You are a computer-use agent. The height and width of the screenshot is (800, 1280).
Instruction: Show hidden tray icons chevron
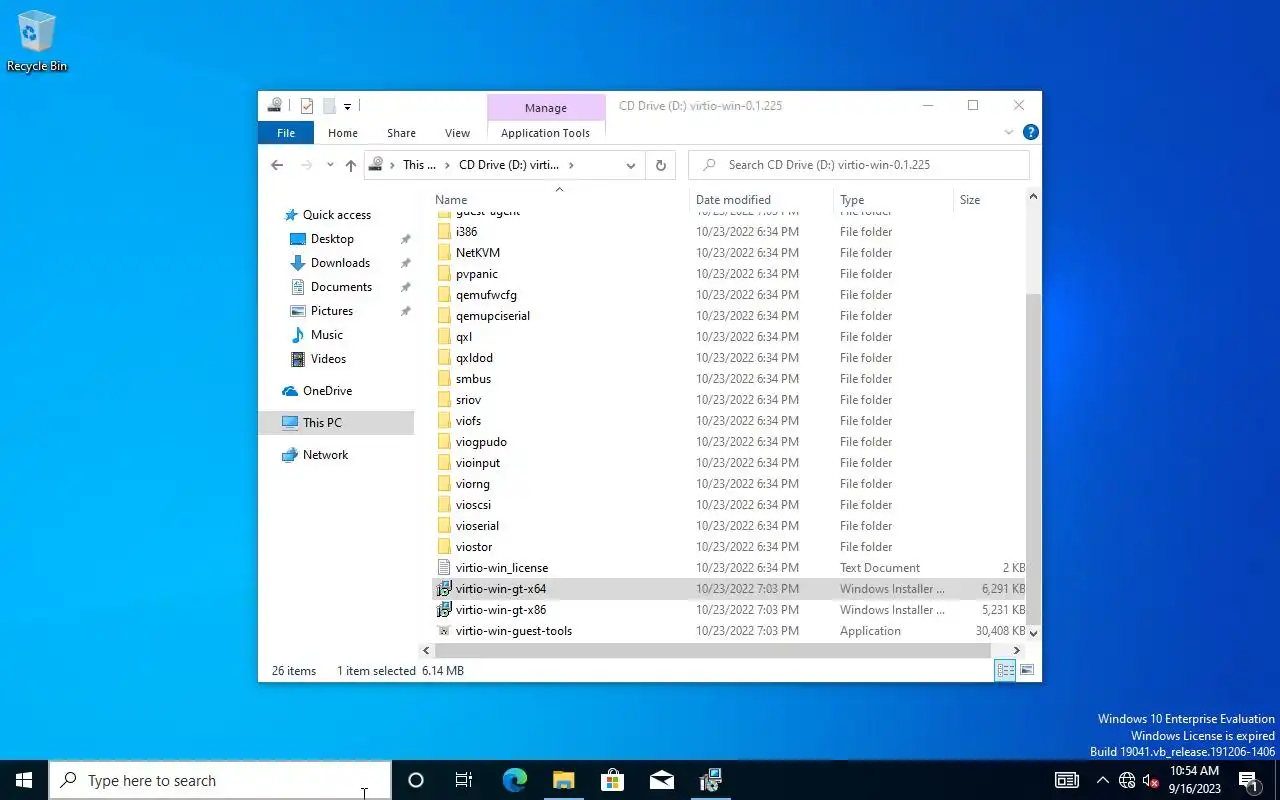(x=1102, y=780)
